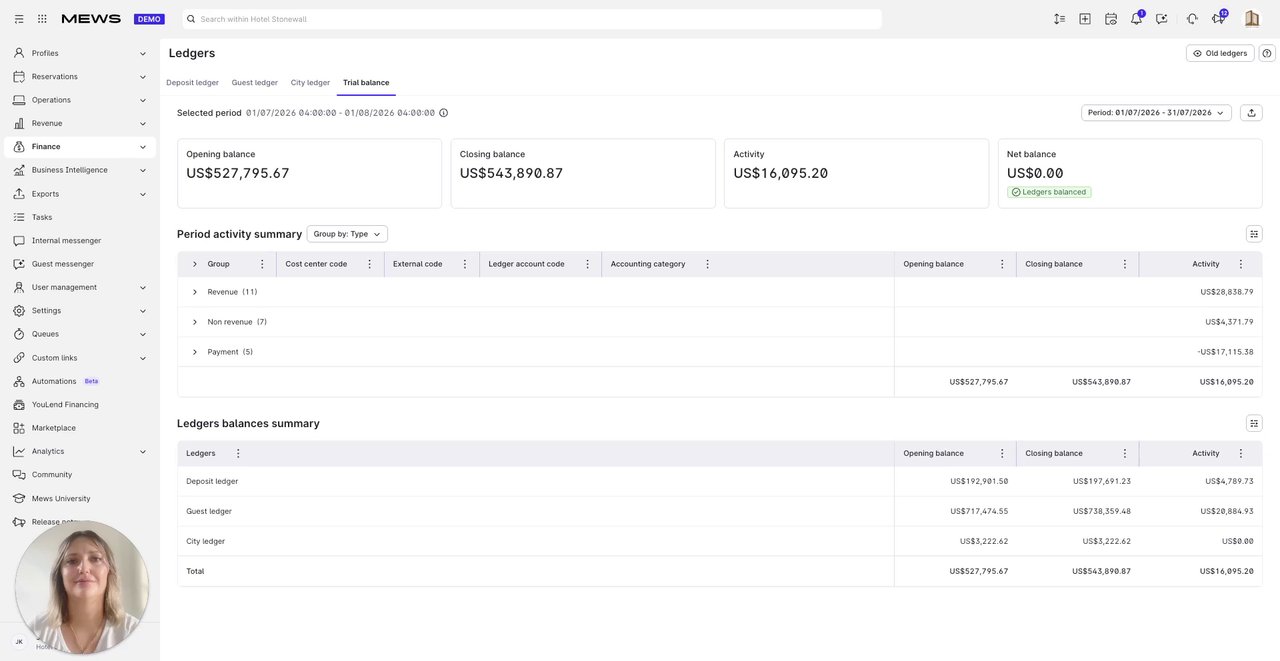Click the Search within Hotel Stonewall field

point(532,19)
